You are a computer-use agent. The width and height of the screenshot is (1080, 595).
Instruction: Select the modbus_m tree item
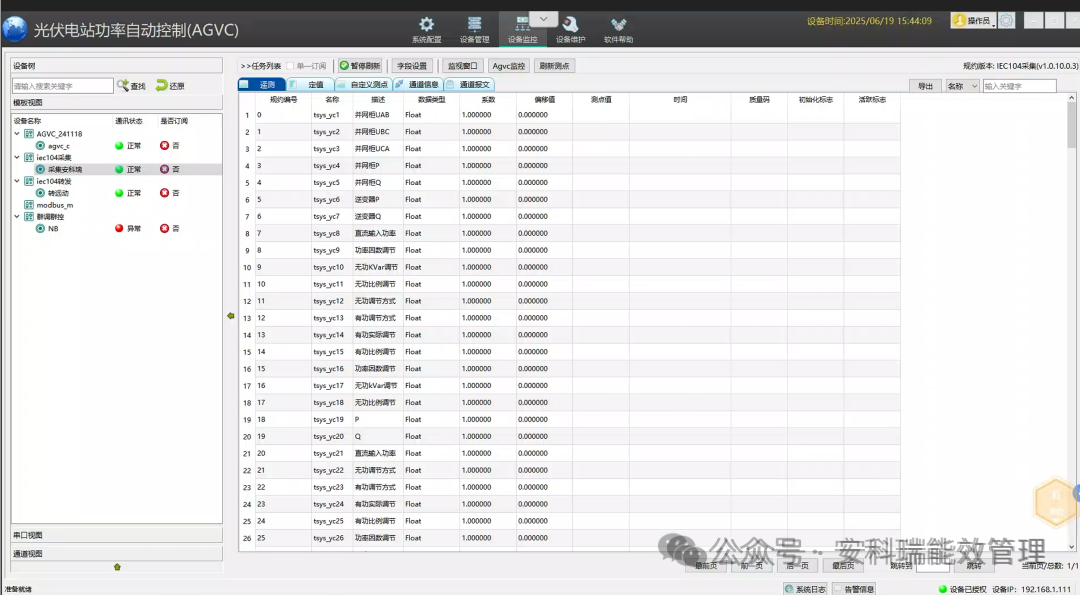[54, 205]
